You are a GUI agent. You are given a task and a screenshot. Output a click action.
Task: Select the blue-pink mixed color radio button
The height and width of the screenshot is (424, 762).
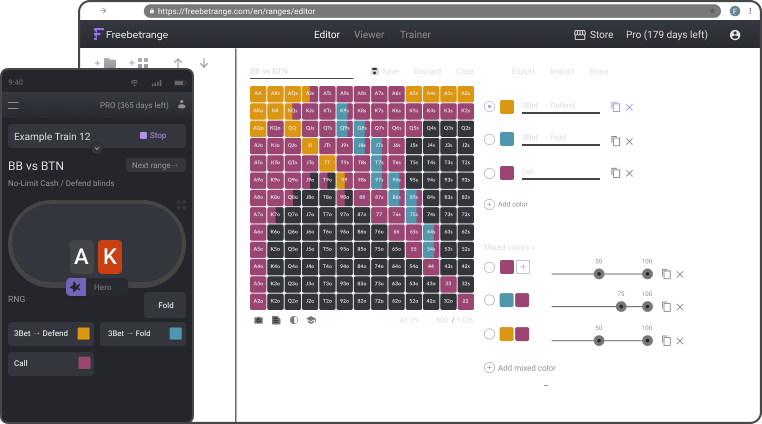pos(489,300)
